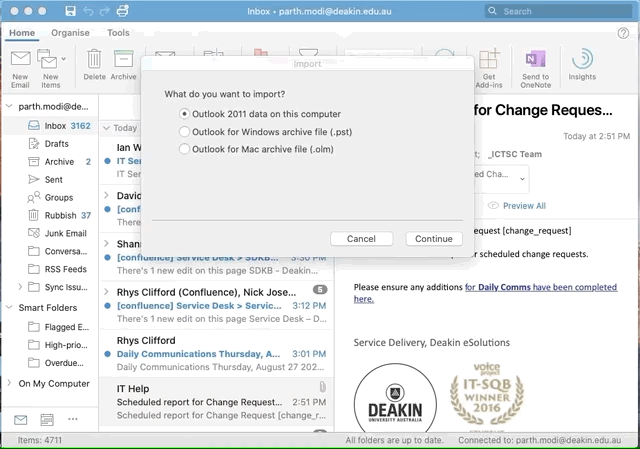
Task: Open the help question mark icon
Action: (x=623, y=33)
